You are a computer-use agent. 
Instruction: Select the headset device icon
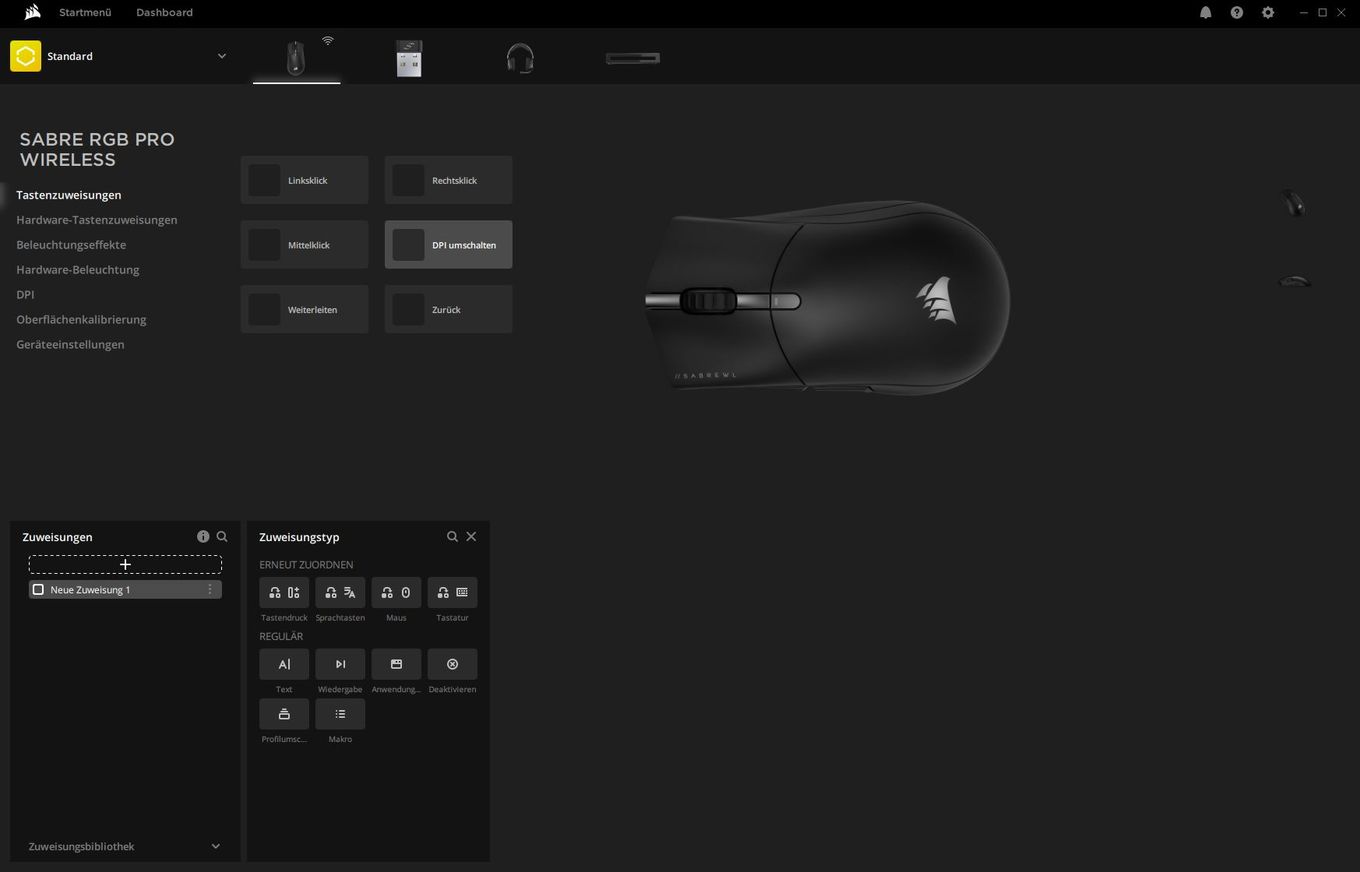tap(520, 58)
